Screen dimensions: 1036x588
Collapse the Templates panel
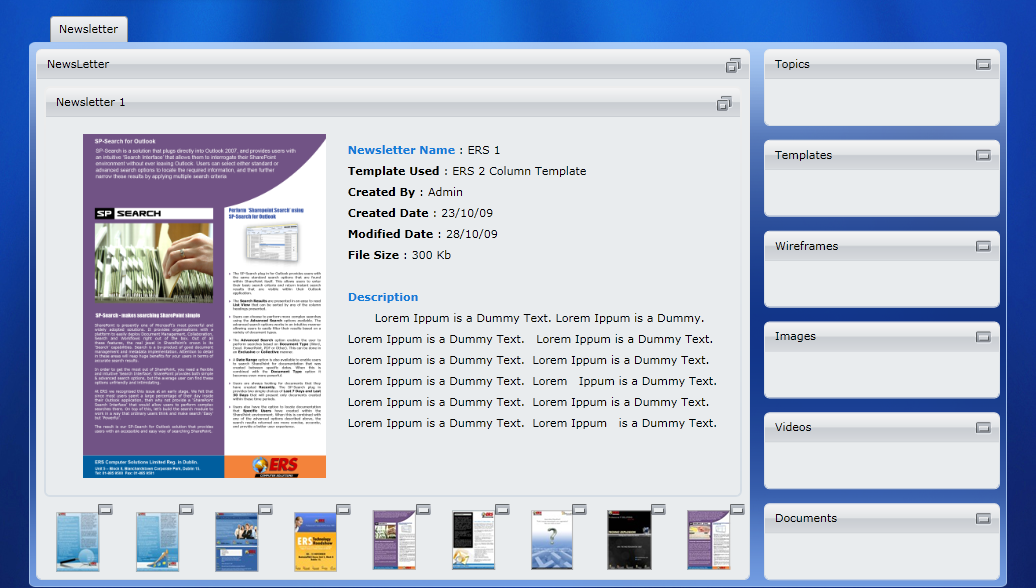(x=983, y=155)
